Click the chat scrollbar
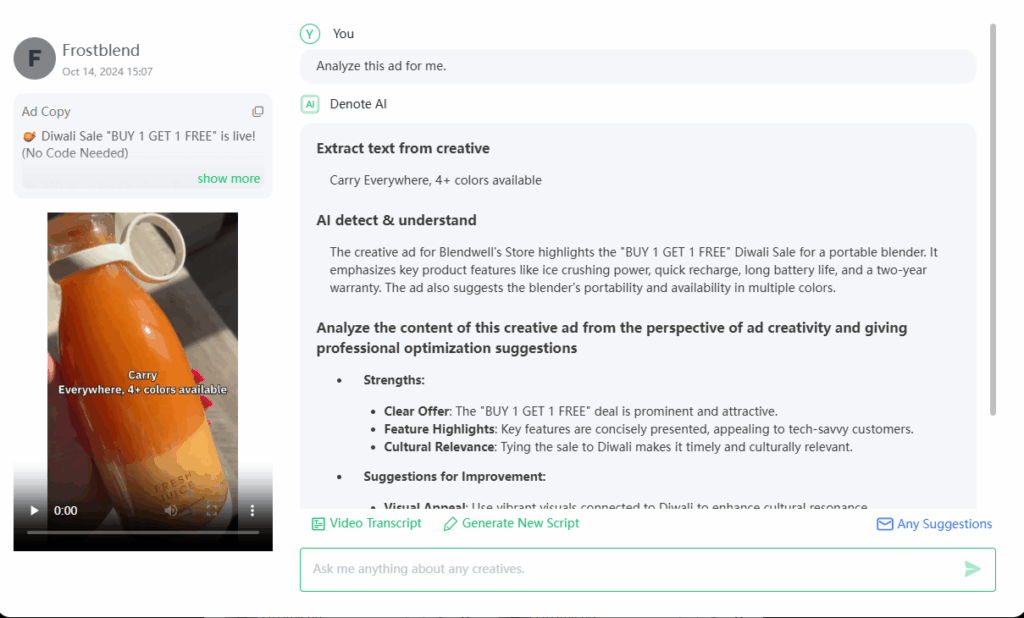 993,220
